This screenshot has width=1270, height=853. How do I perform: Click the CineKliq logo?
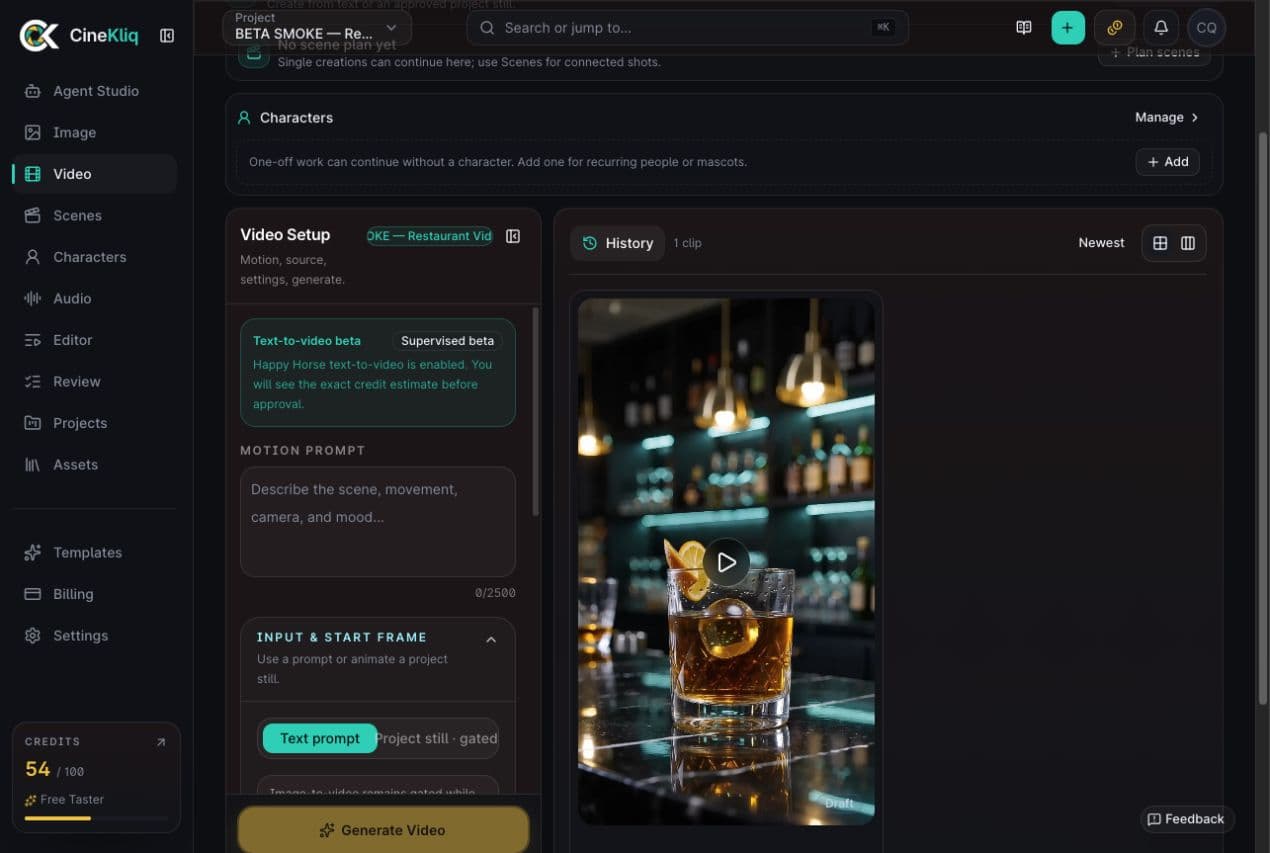tap(79, 35)
